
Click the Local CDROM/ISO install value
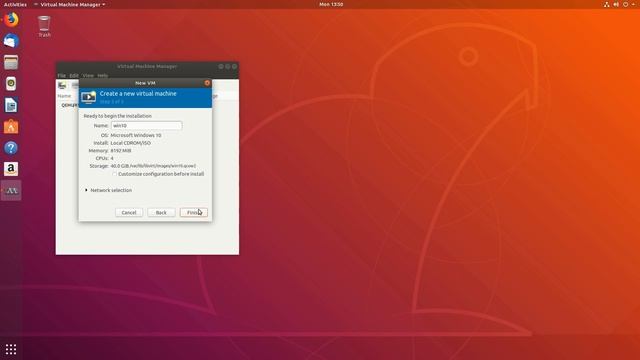(131, 143)
